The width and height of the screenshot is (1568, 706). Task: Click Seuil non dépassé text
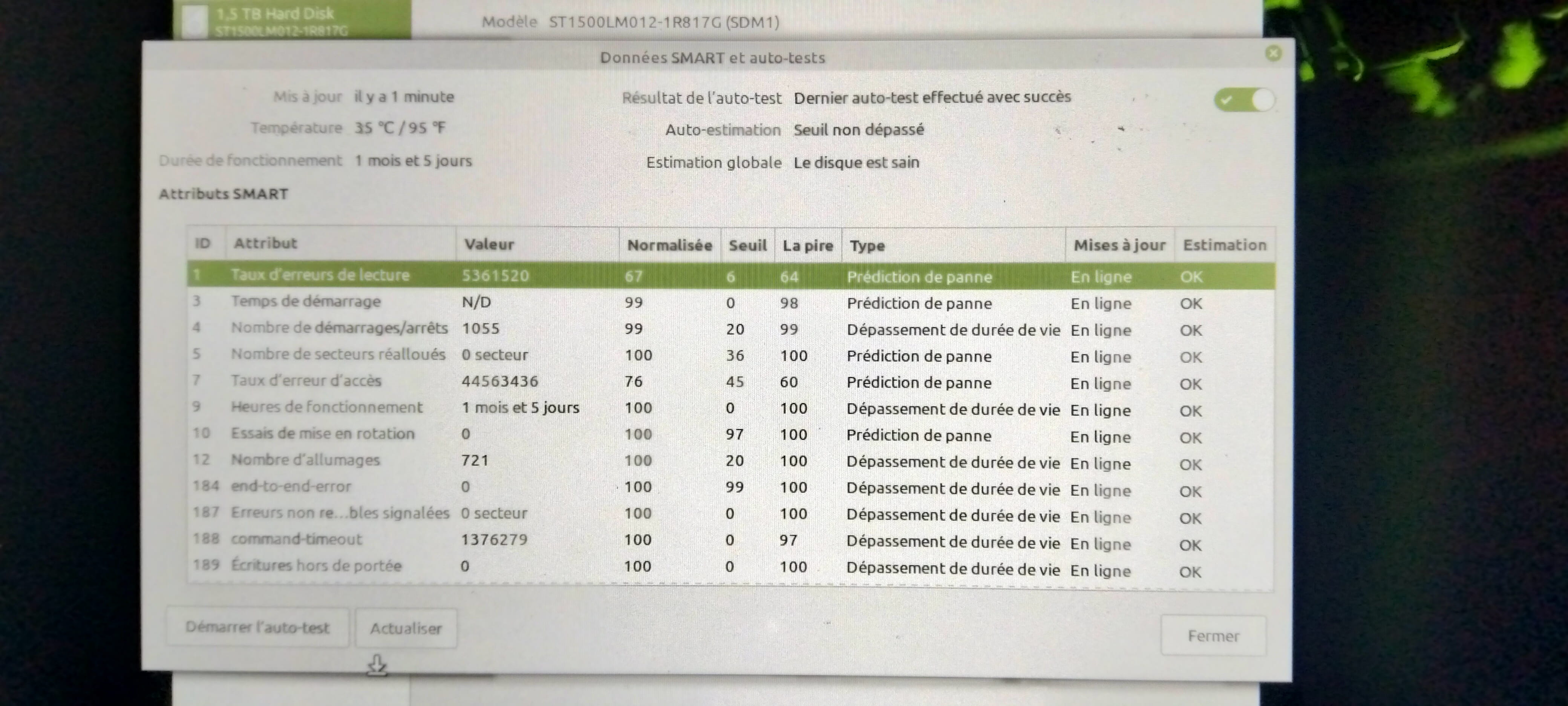point(859,130)
